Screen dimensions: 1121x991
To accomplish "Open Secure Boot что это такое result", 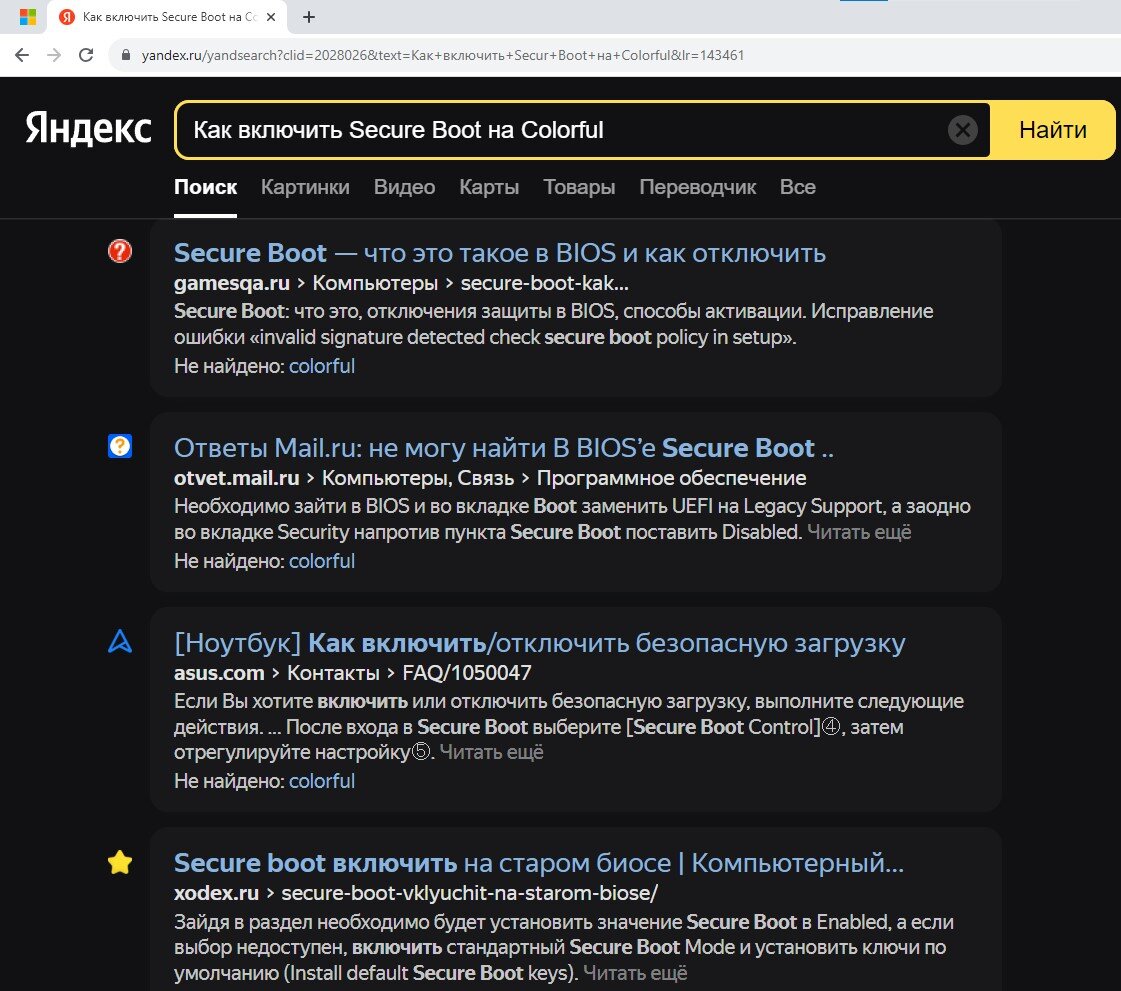I will [500, 253].
